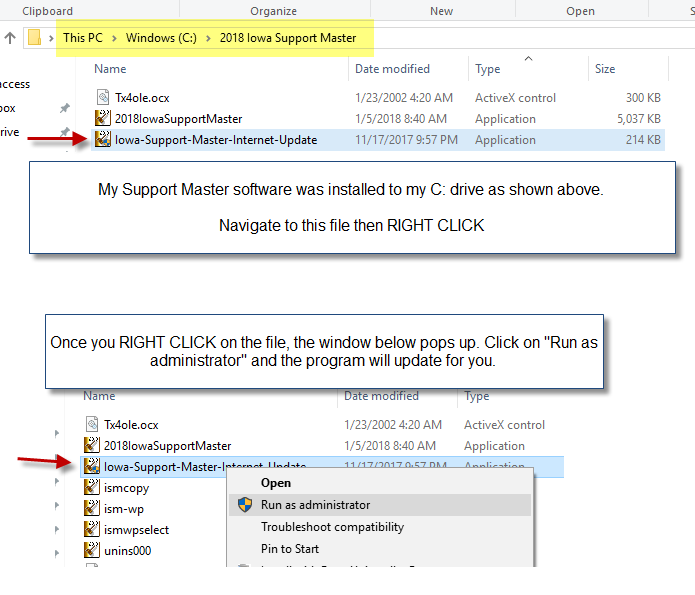
Task: Click the 1/5/2018 8:40 AM date in upper list
Action: 401,119
